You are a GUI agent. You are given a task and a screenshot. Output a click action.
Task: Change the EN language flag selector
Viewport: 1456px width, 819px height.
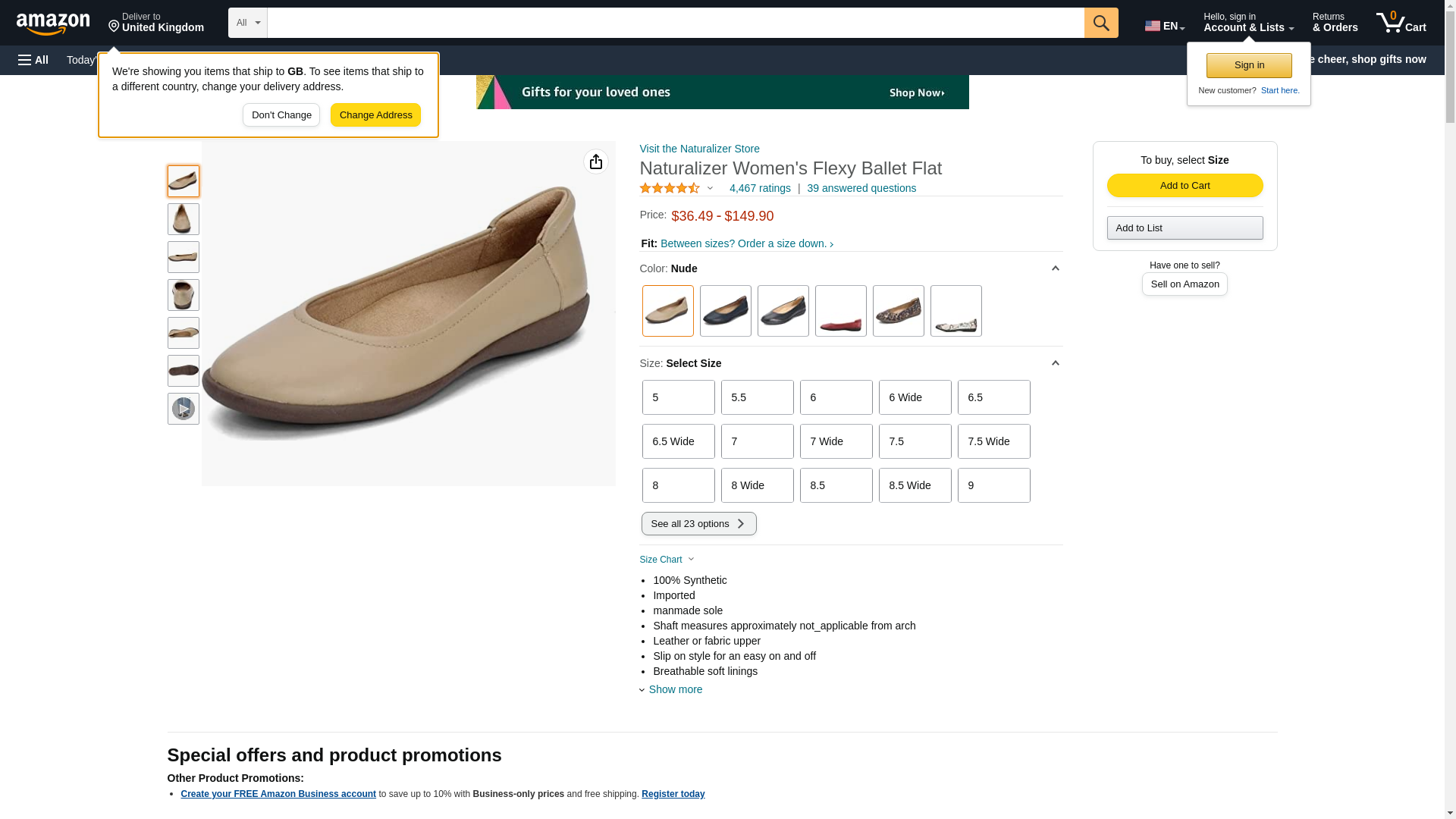[1164, 26]
